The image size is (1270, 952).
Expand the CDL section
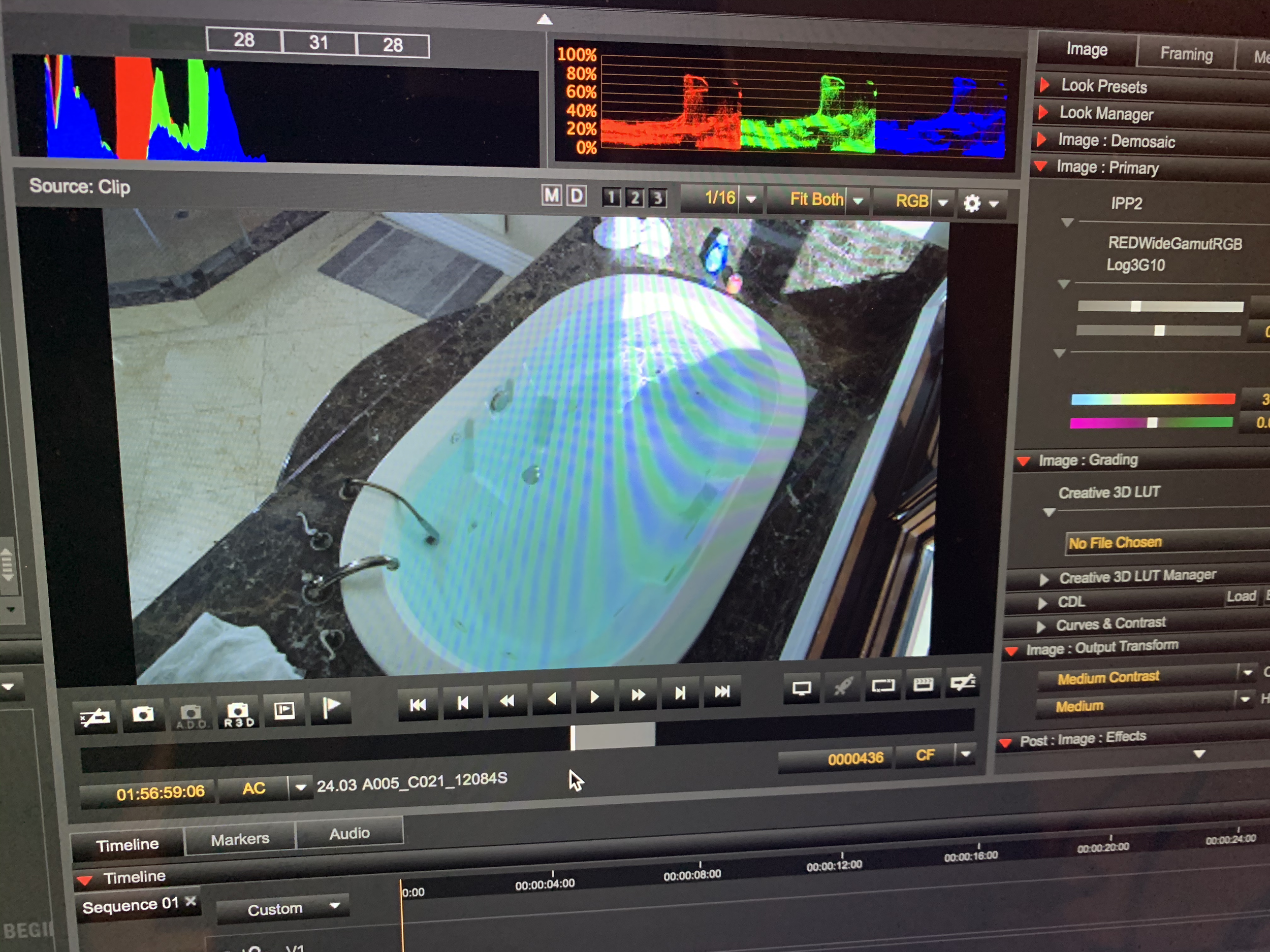pos(1042,603)
